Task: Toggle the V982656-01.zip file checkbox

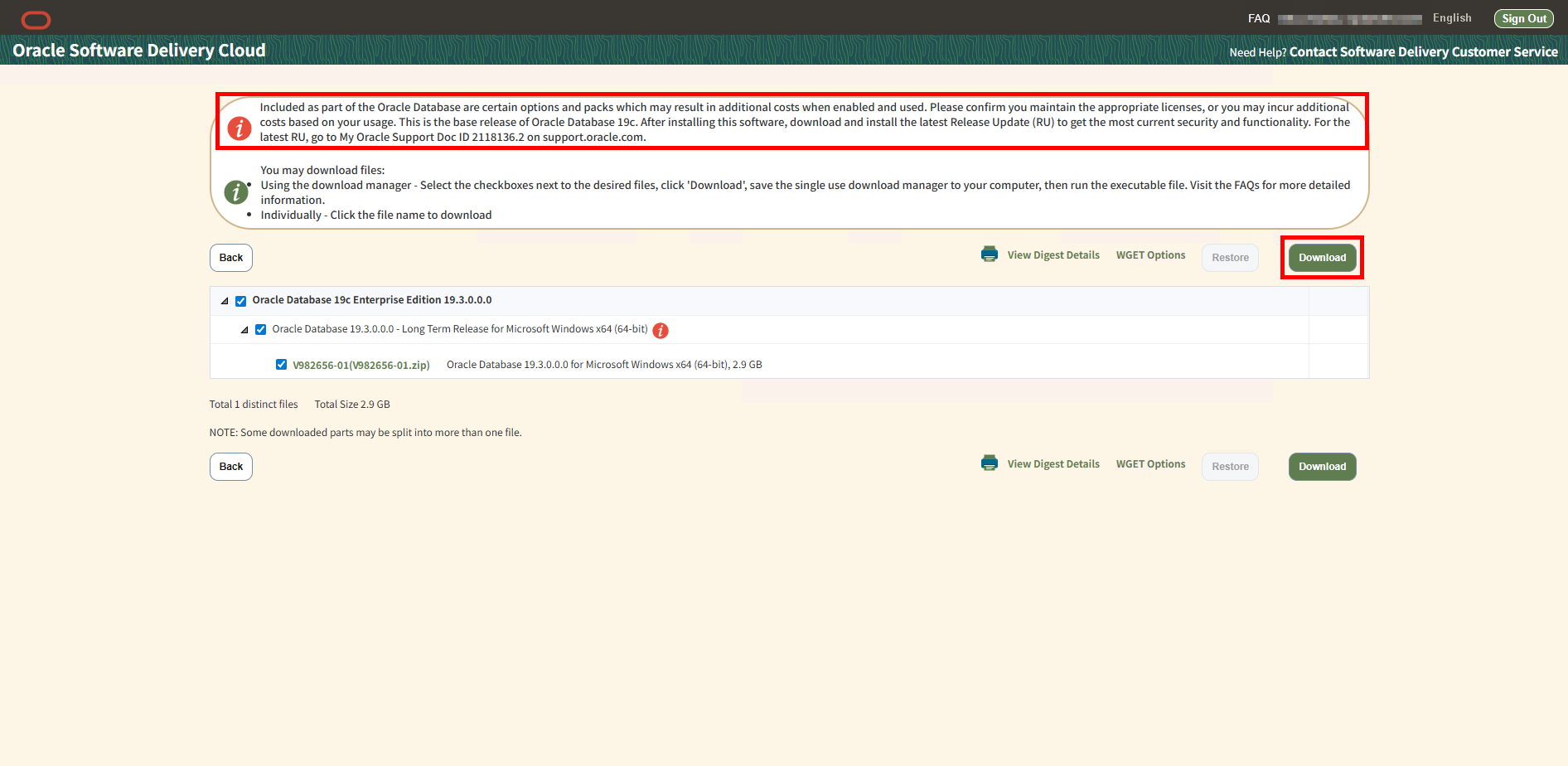Action: pos(282,365)
